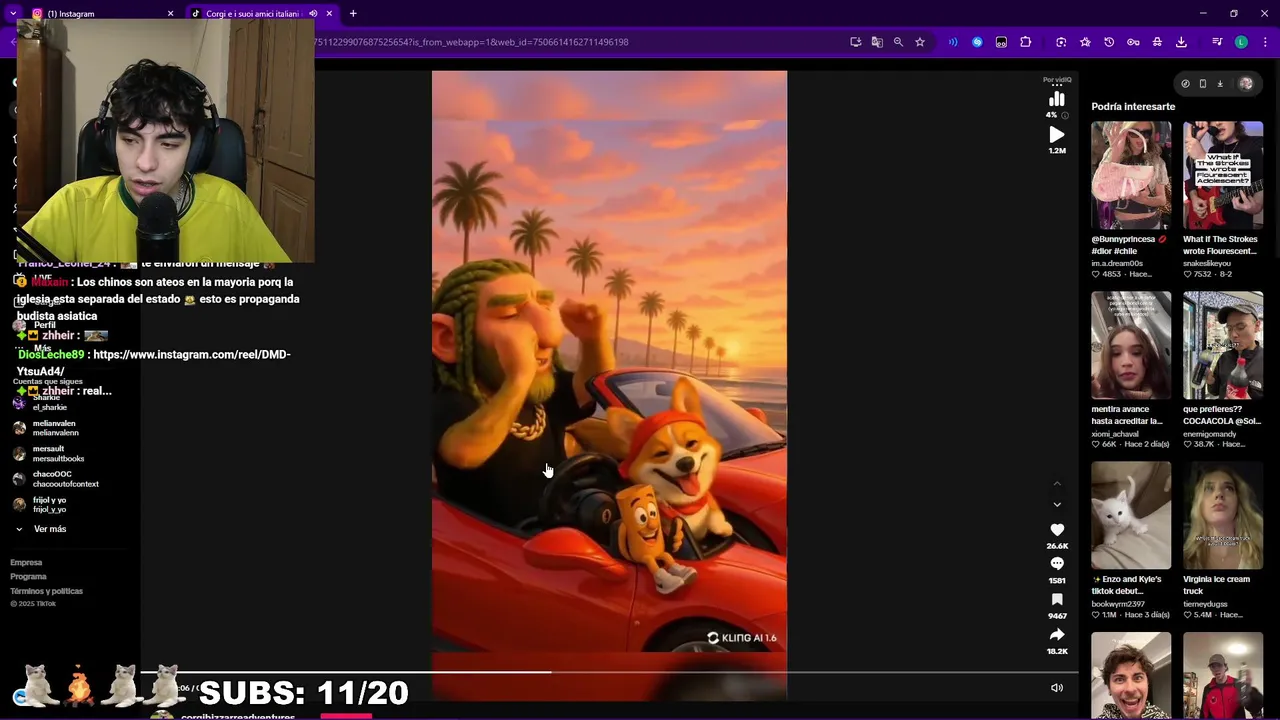Like the video with the heart icon
The height and width of the screenshot is (720, 1280).
(x=1057, y=530)
